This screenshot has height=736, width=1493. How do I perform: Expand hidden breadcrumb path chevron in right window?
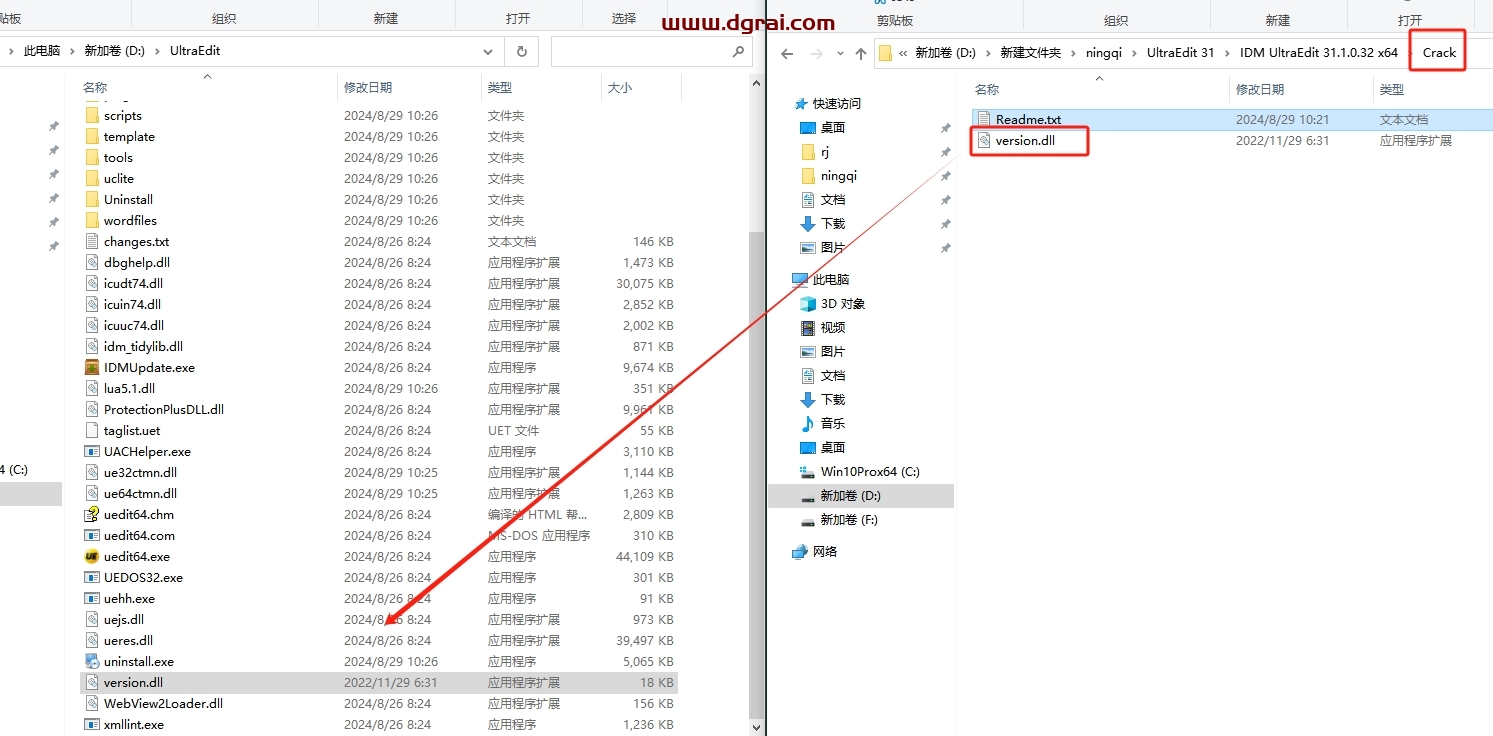click(x=904, y=53)
